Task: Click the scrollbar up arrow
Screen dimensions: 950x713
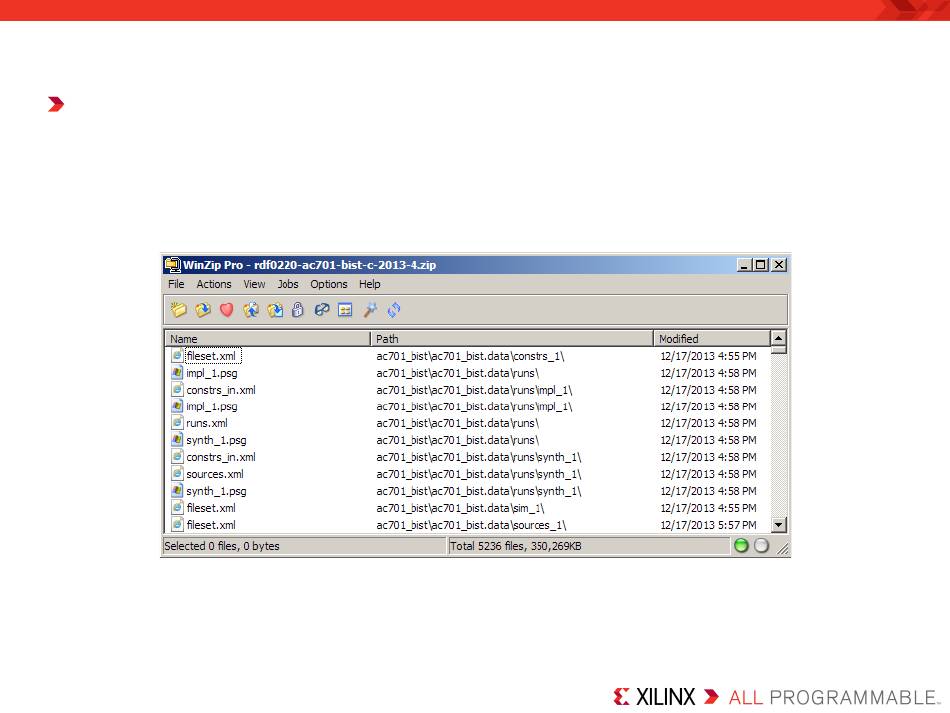Action: pos(779,338)
